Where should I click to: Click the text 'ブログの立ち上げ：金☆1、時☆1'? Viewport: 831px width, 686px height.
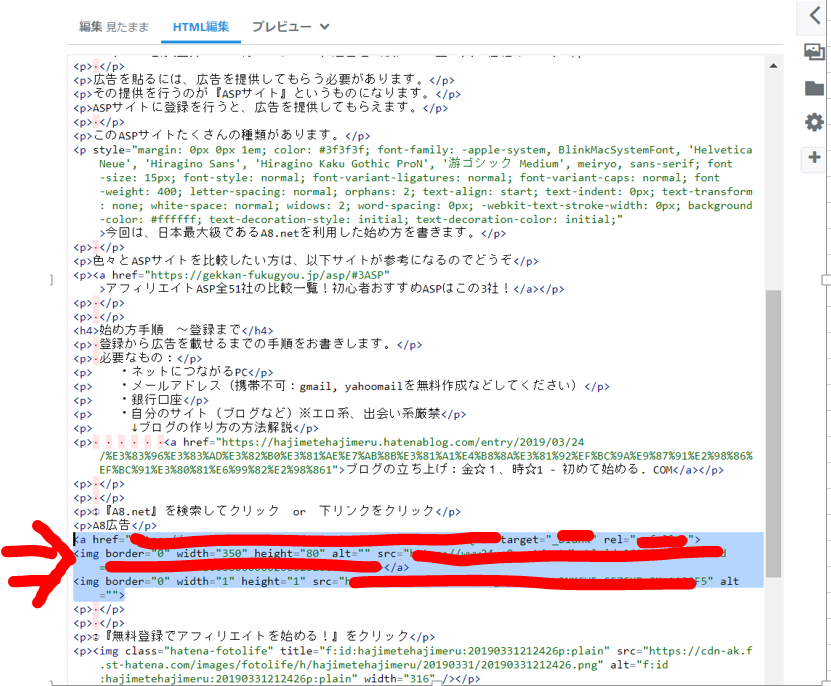tap(444, 470)
